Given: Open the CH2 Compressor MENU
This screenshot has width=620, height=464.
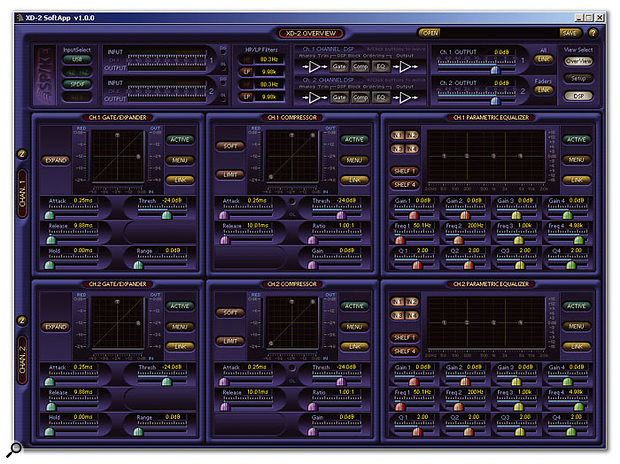Looking at the screenshot, I should [x=354, y=326].
